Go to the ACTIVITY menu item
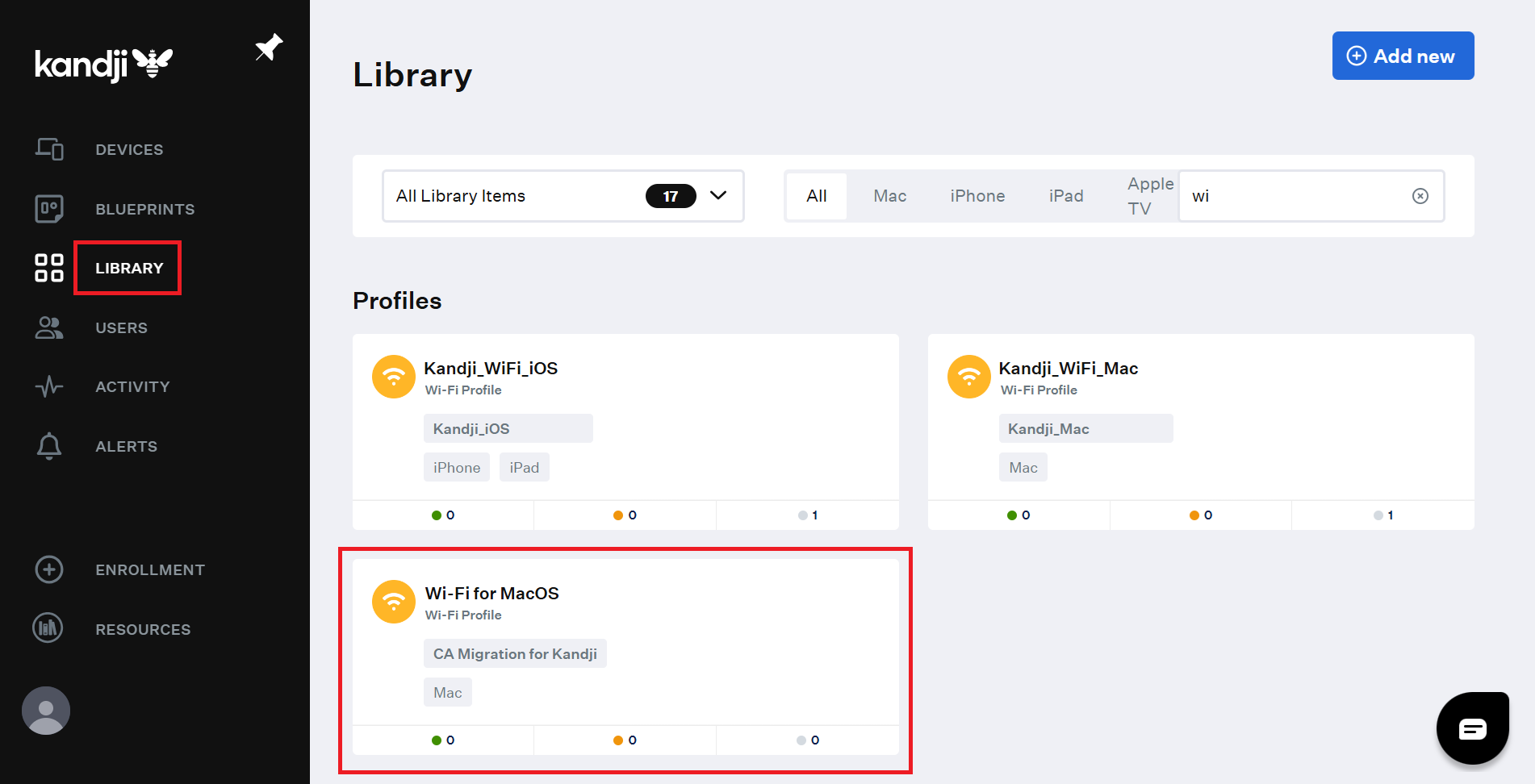Viewport: 1535px width, 784px height. tap(133, 386)
